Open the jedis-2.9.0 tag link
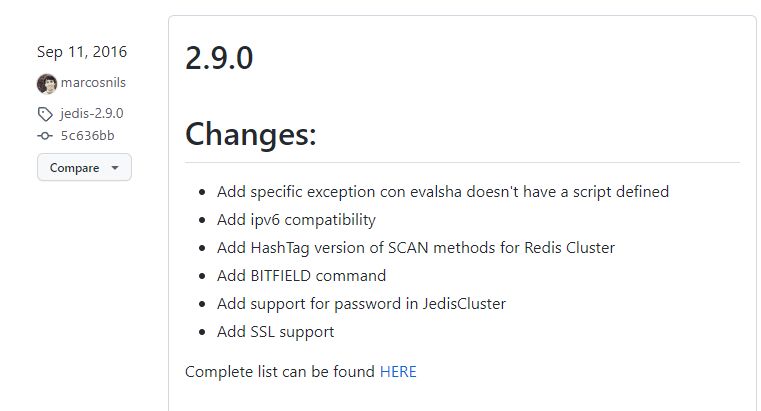This screenshot has width=761, height=411. coord(92,113)
